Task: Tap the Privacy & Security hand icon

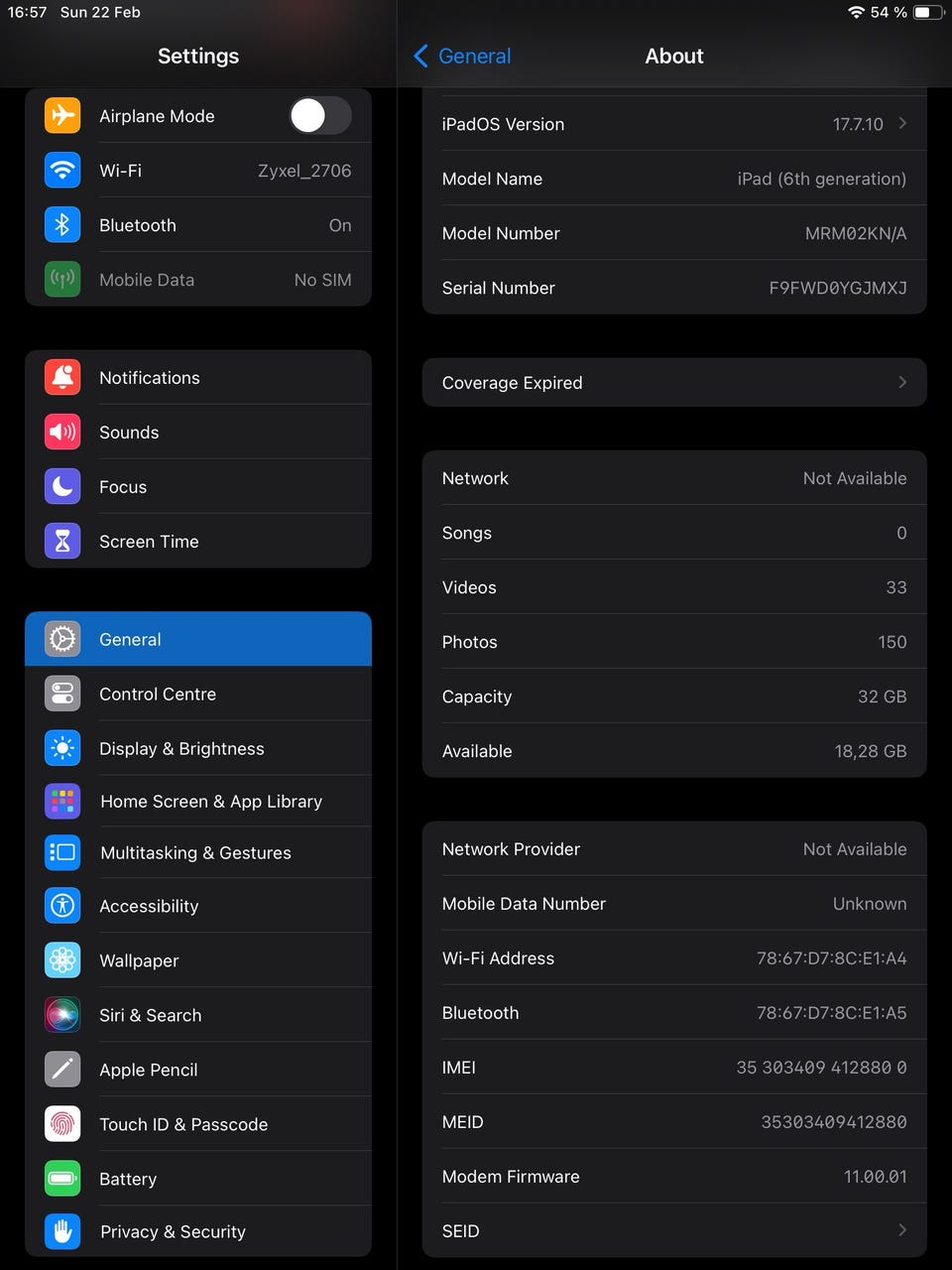Action: point(62,1231)
